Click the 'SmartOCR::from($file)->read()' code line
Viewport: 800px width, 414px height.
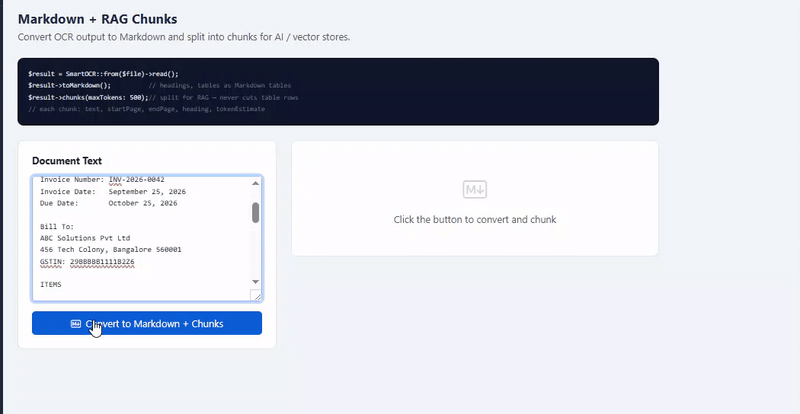[103, 74]
